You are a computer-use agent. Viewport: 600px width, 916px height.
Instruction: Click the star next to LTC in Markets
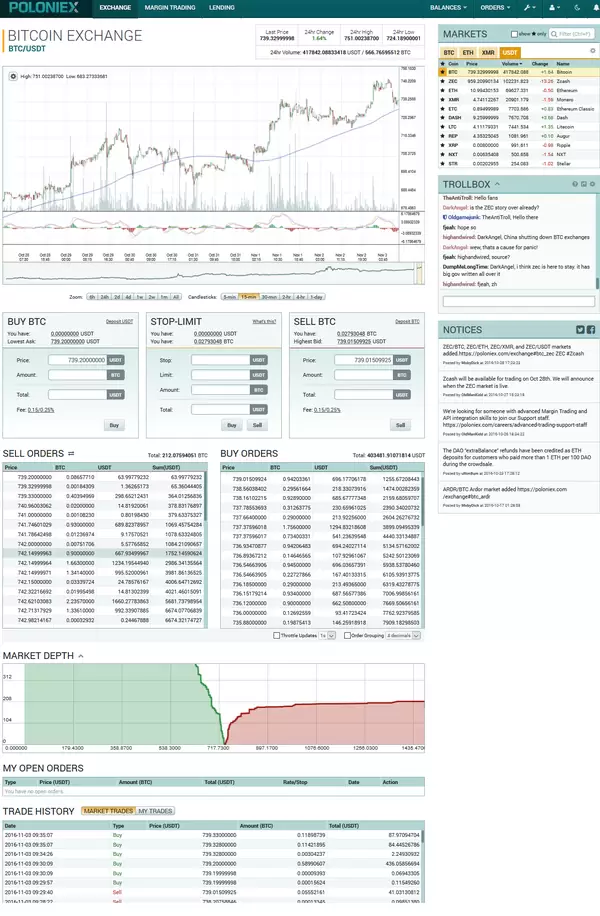(x=442, y=127)
